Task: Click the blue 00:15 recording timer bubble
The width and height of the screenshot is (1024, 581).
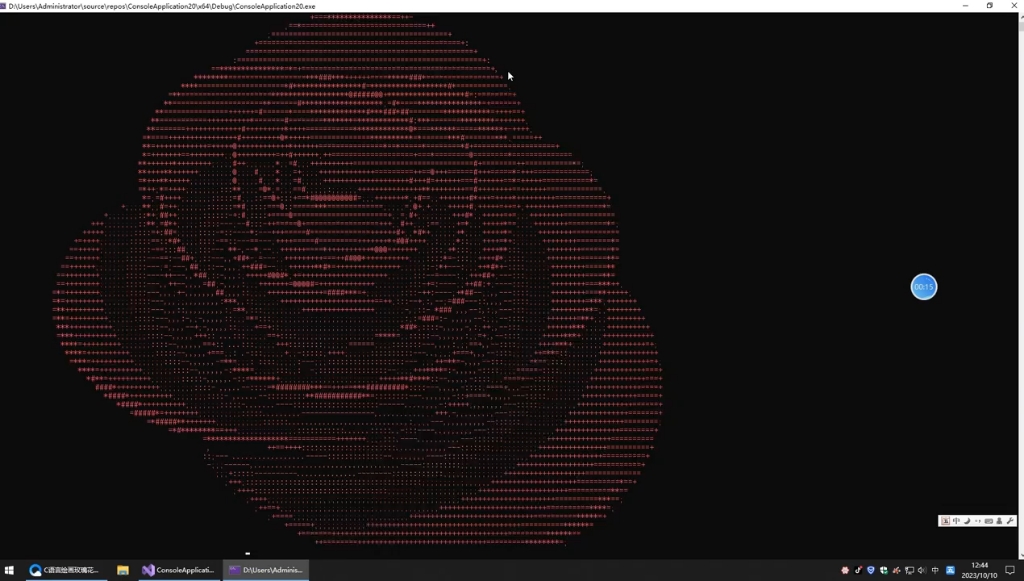Action: pyautogui.click(x=923, y=287)
